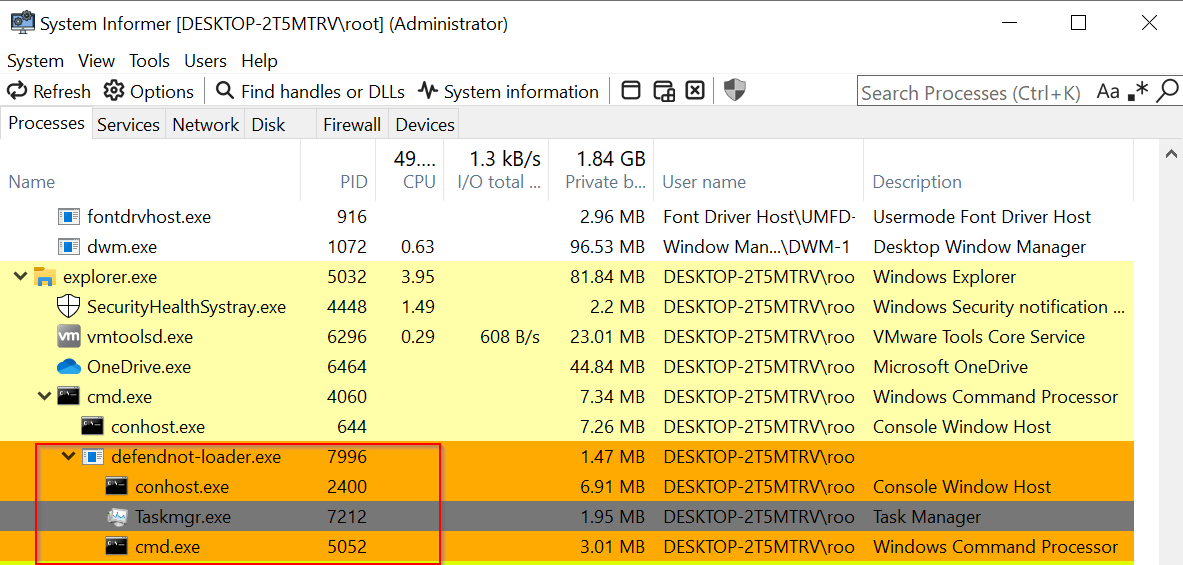
Task: Select the fontdrvhost.exe process row
Action: tap(567, 217)
